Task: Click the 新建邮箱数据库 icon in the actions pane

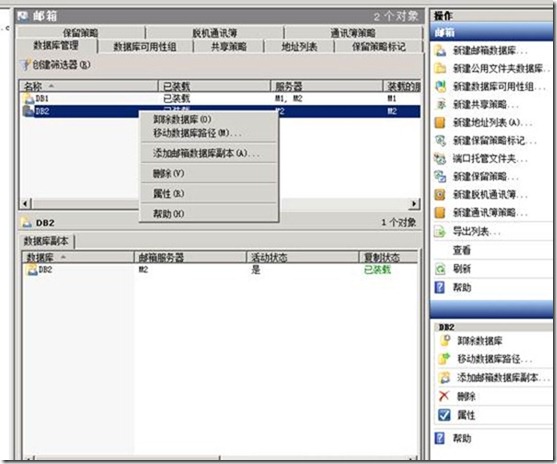Action: pyautogui.click(x=440, y=50)
